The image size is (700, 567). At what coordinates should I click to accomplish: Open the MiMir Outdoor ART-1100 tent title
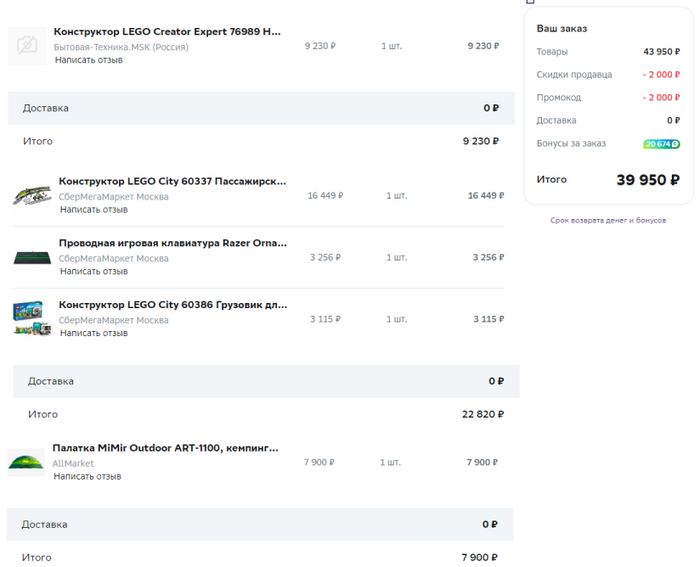(165, 448)
